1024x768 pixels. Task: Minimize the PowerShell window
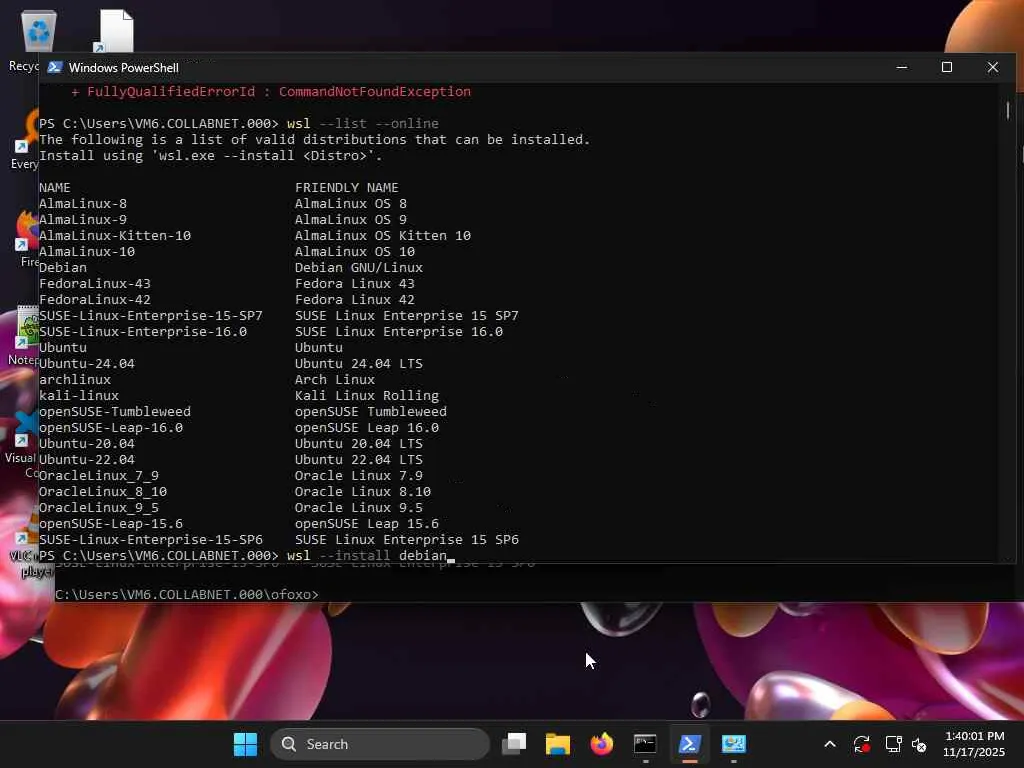point(902,67)
